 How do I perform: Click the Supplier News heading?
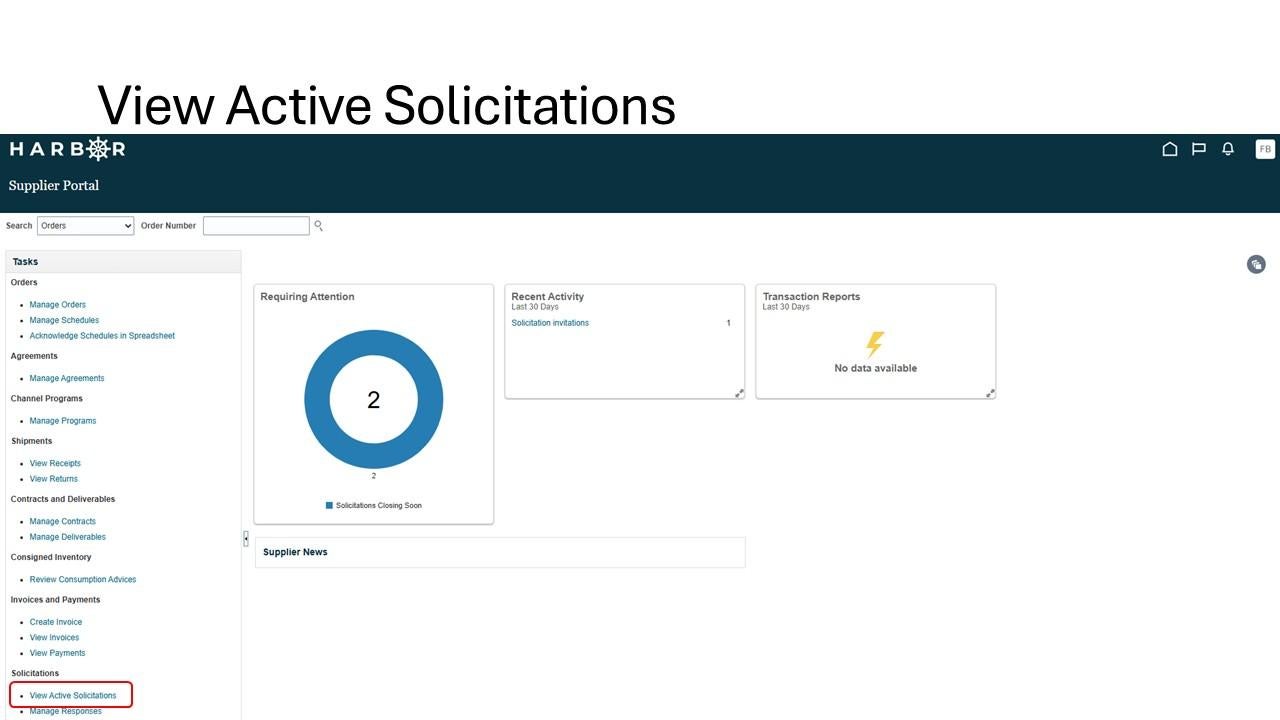(295, 552)
